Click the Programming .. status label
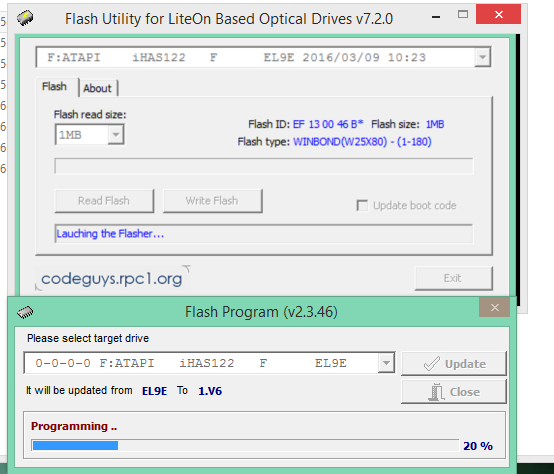The width and height of the screenshot is (554, 474). [74, 426]
